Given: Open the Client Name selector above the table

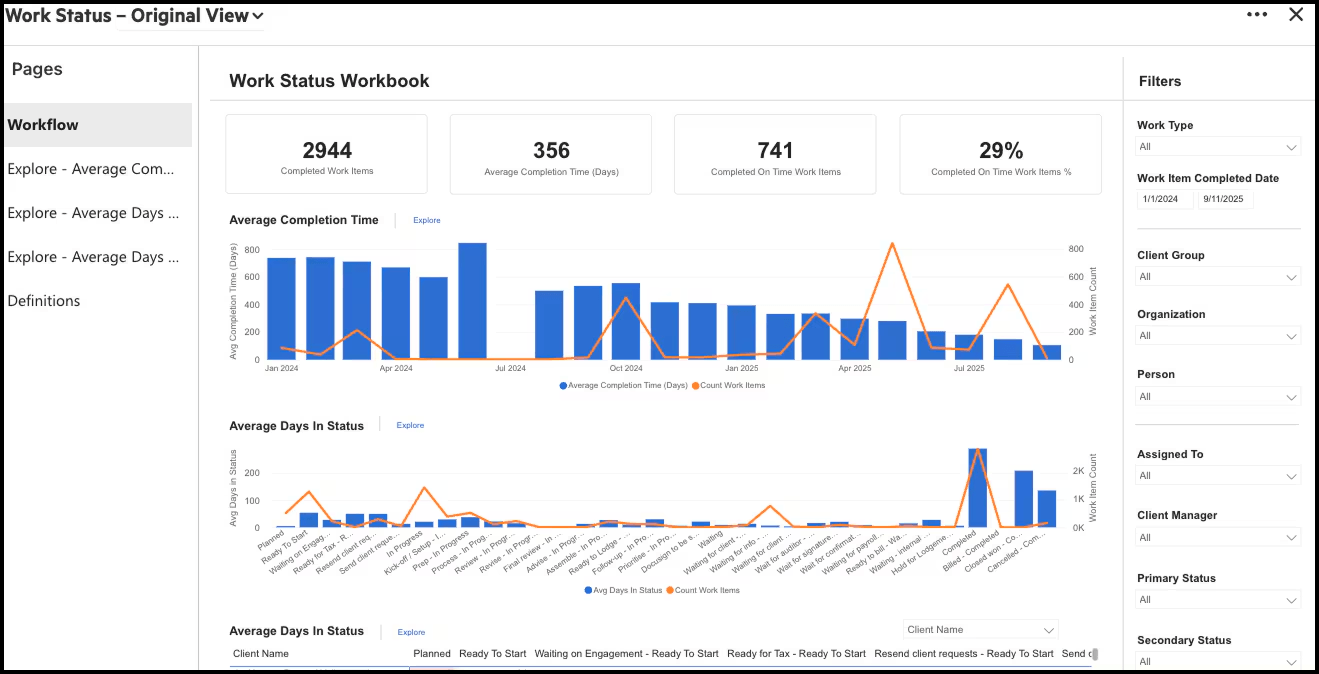Looking at the screenshot, I should point(980,630).
